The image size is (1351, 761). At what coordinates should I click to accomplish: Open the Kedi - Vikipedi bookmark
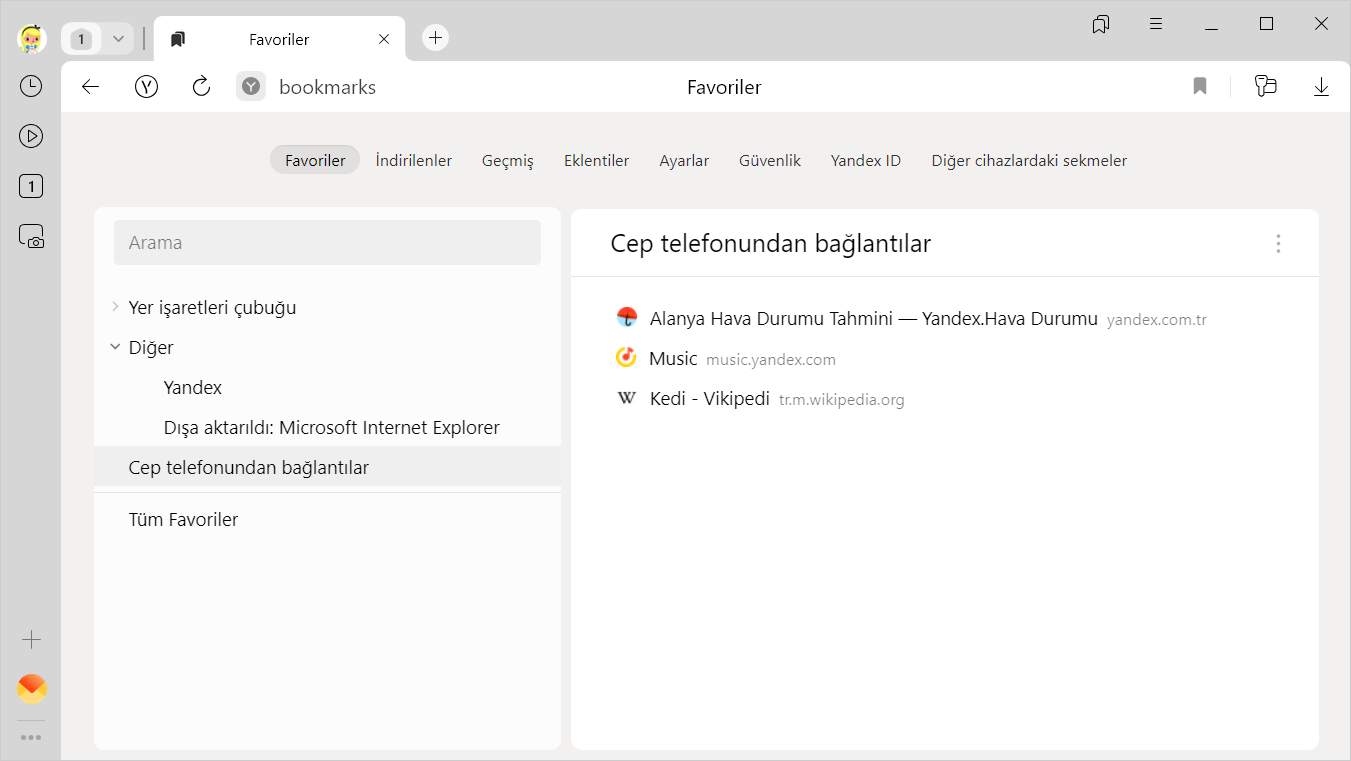[709, 399]
